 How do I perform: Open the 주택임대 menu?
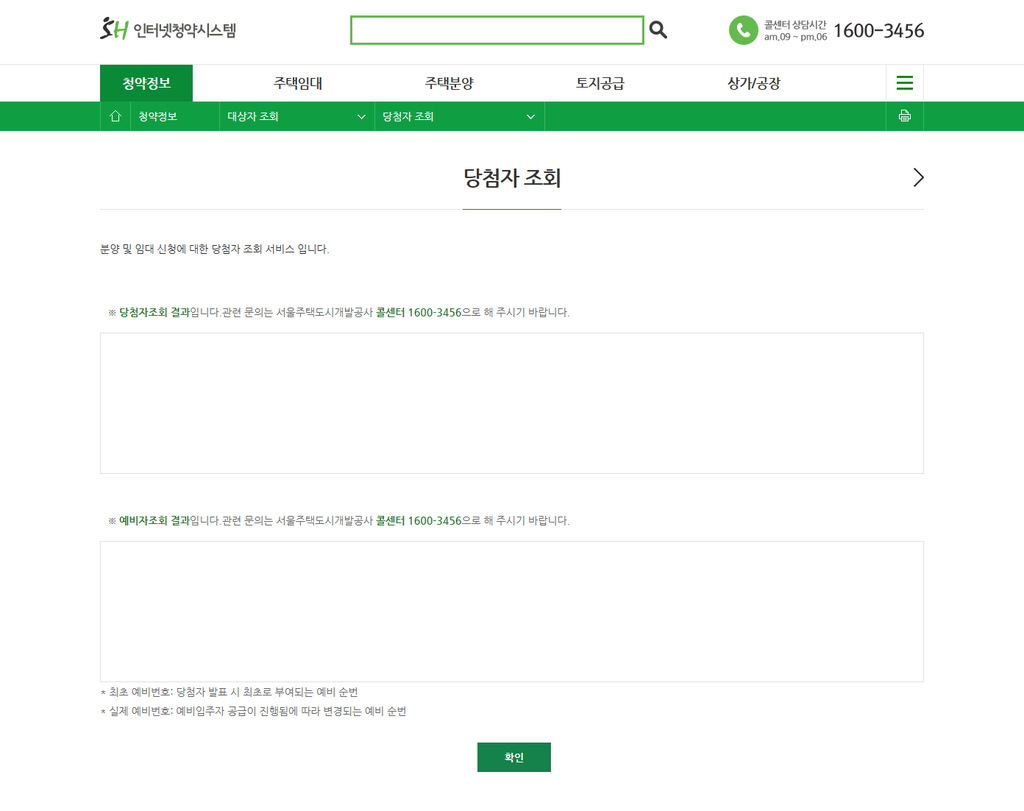pos(300,83)
